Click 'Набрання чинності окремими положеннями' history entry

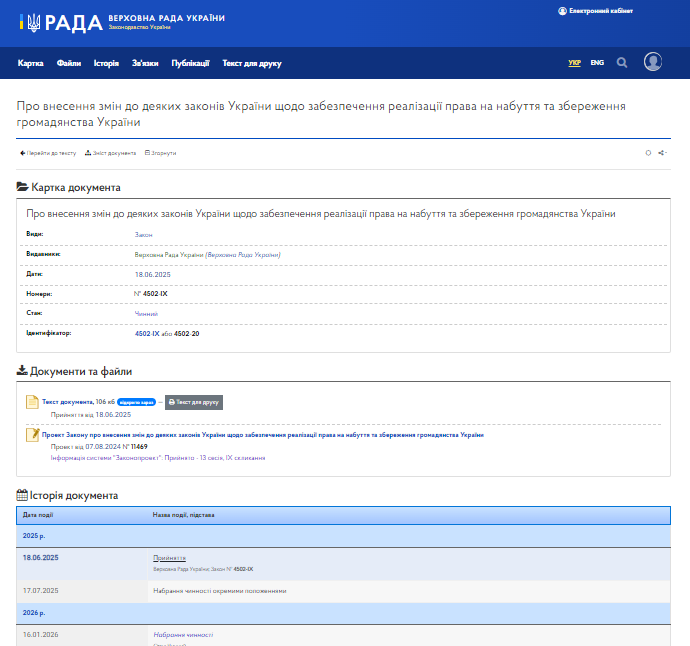click(x=220, y=591)
